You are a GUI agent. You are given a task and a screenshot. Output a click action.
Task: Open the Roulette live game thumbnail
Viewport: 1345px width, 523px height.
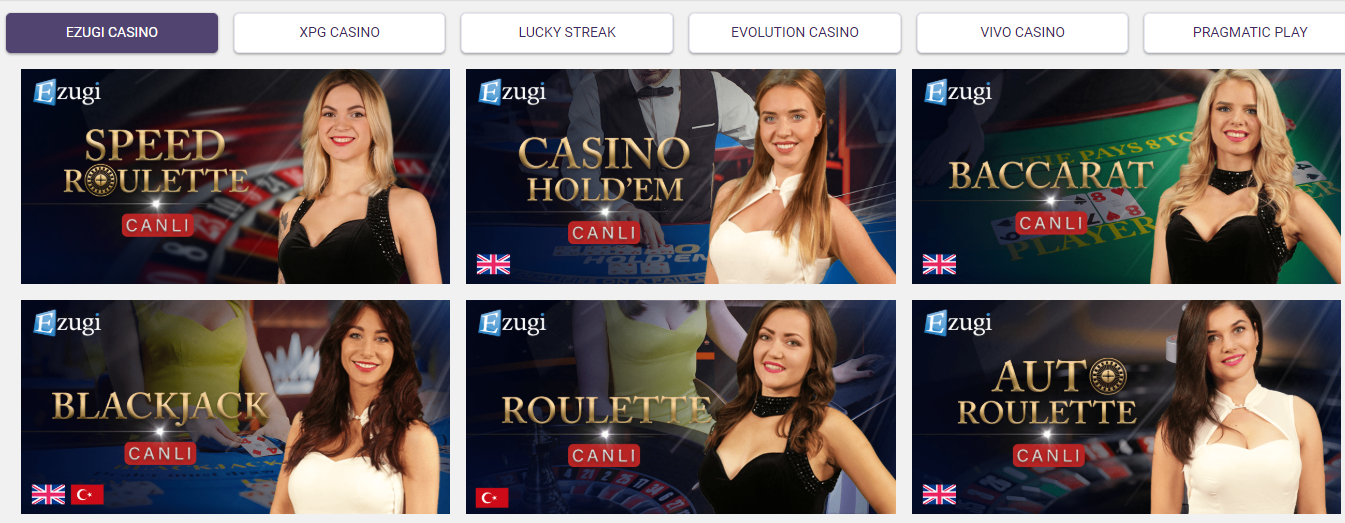(x=681, y=407)
